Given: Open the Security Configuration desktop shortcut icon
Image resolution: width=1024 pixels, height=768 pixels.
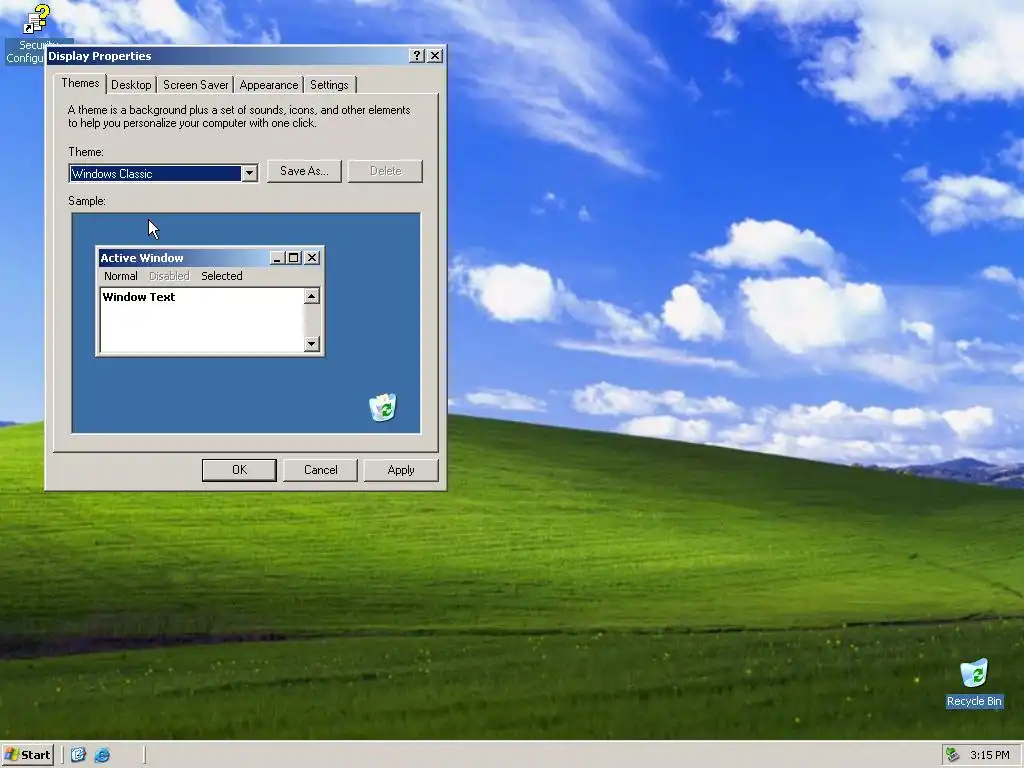Looking at the screenshot, I should [x=36, y=20].
